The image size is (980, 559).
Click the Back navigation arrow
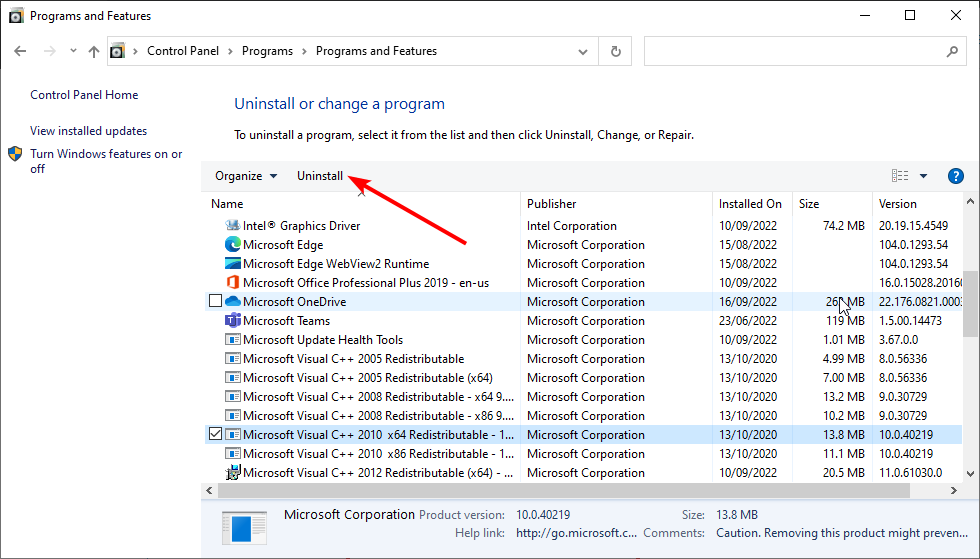[x=20, y=51]
